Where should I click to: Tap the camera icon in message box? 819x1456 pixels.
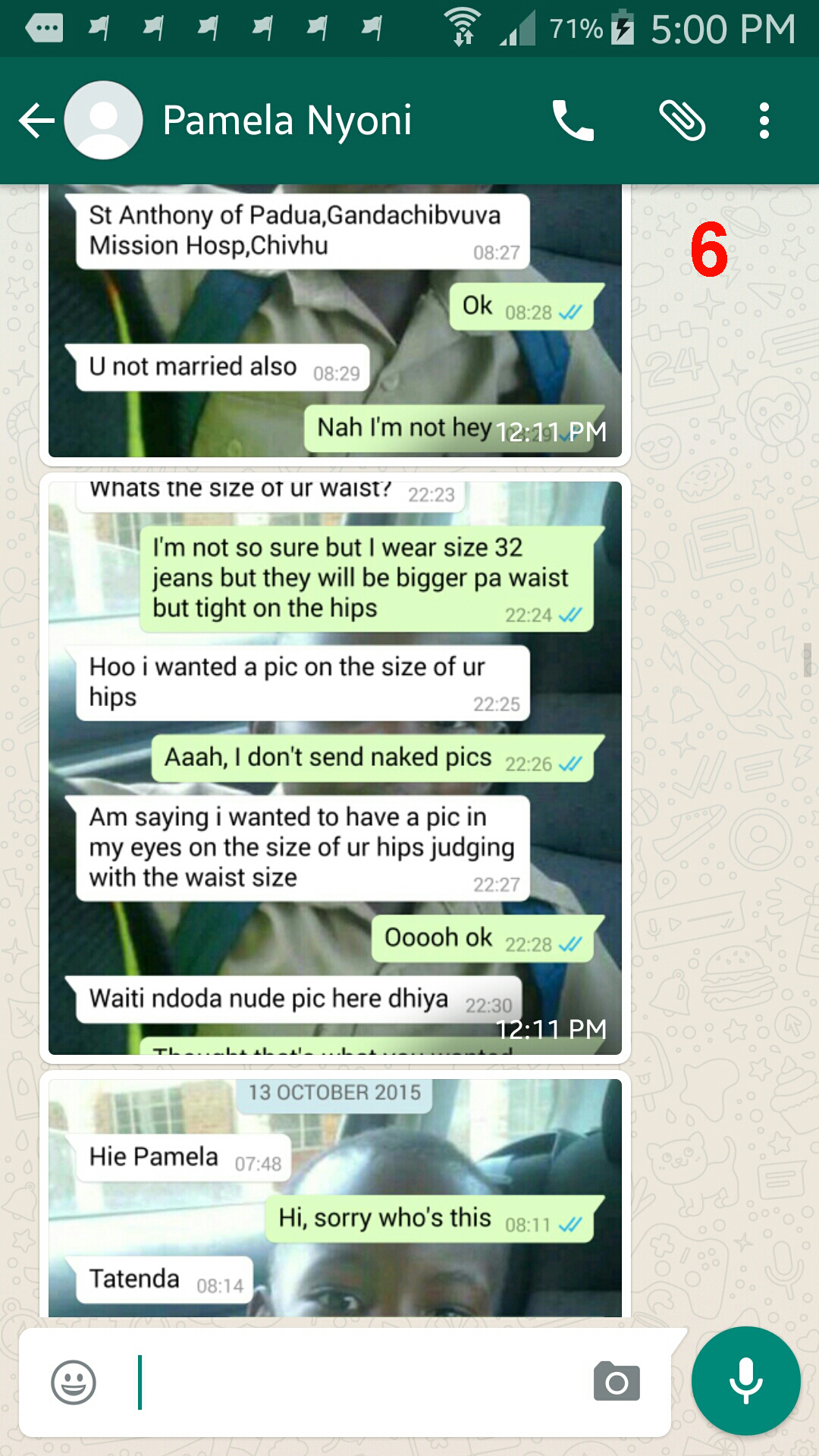click(x=617, y=1381)
